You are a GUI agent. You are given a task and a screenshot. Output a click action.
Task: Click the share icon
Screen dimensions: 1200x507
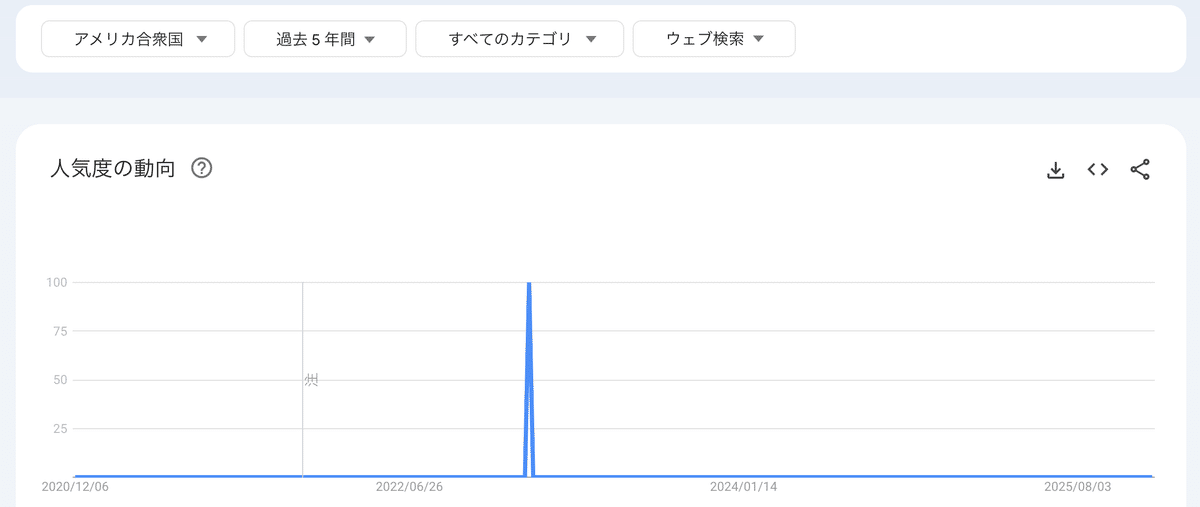click(x=1140, y=170)
